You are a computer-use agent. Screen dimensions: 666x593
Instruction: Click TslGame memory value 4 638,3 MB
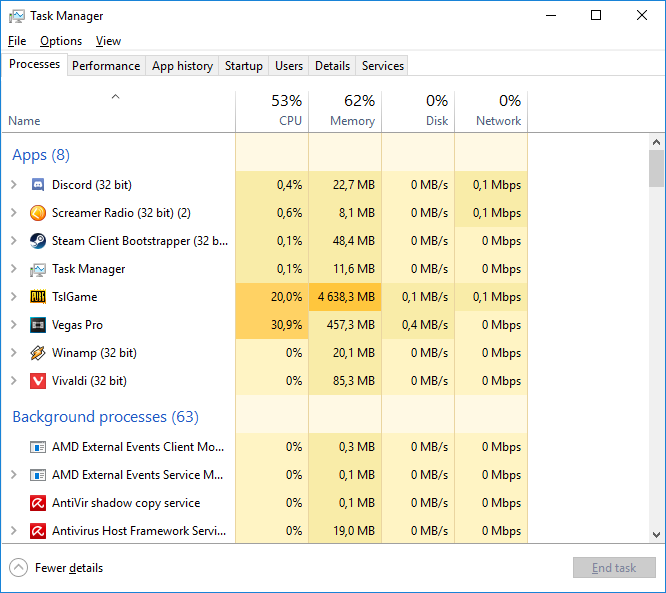pos(346,297)
